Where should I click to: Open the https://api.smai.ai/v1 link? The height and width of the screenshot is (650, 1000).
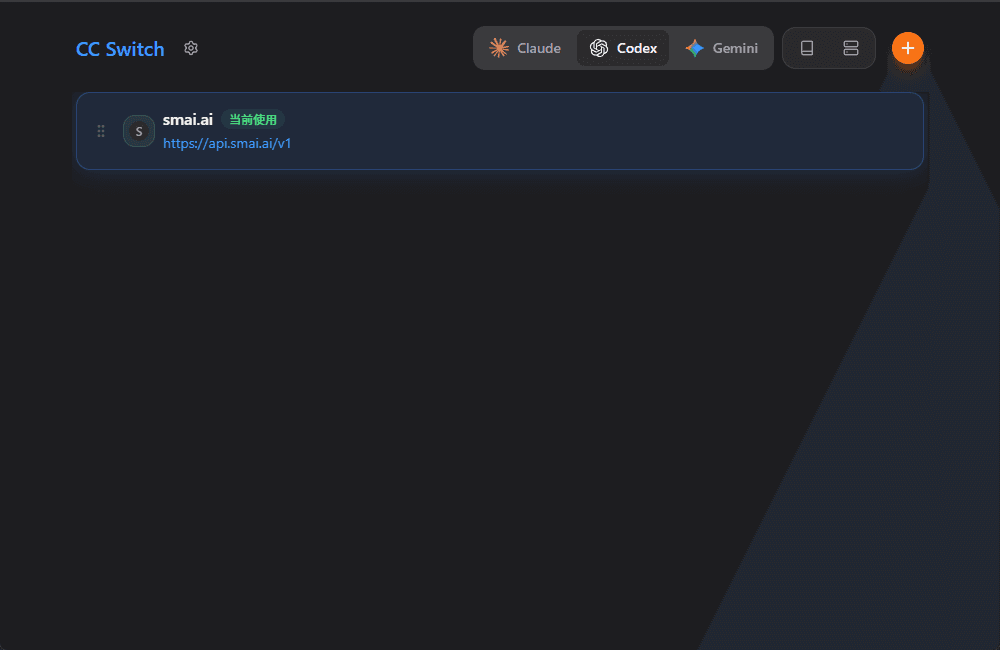coord(227,143)
